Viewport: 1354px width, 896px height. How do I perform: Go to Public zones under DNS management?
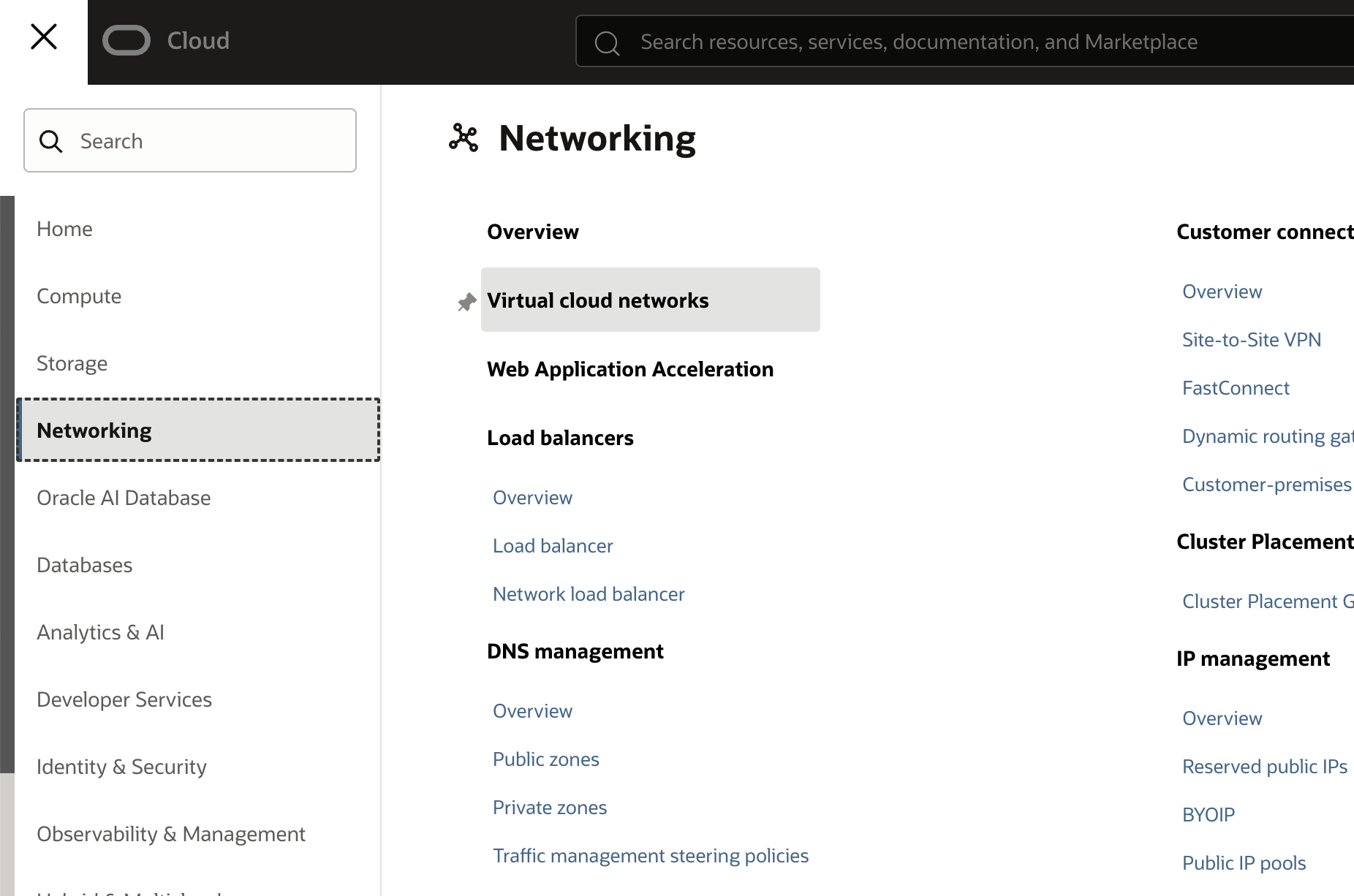[545, 759]
